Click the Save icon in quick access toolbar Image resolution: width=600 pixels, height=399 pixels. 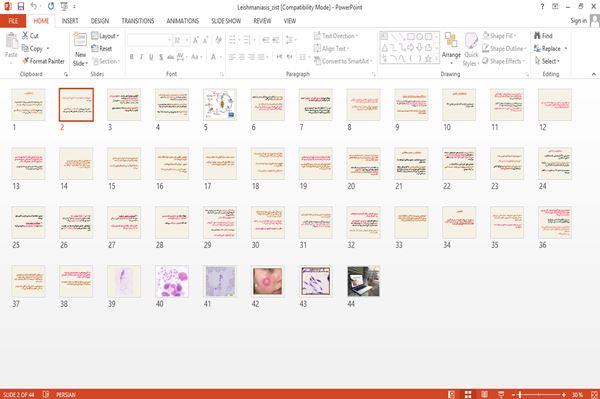21,6
